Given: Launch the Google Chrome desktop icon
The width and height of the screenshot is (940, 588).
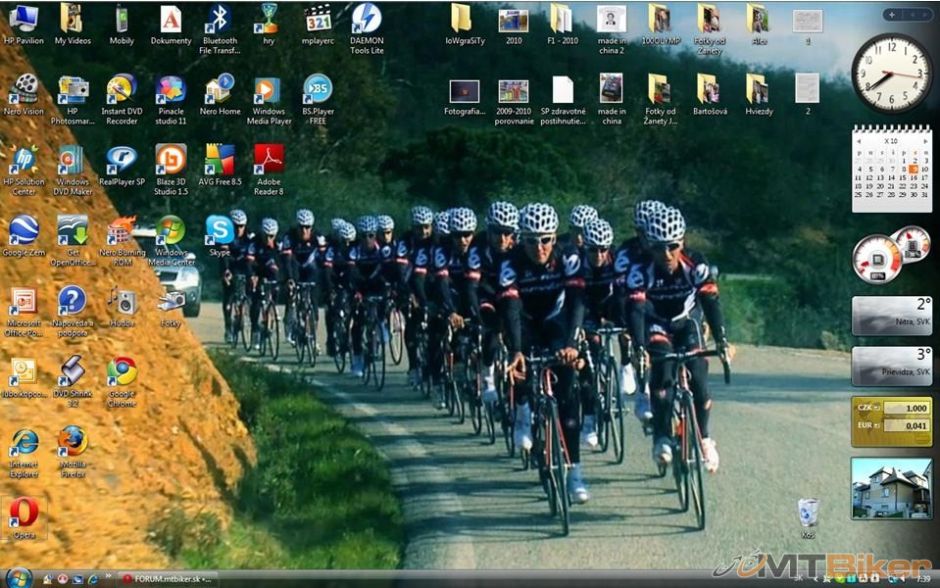Looking at the screenshot, I should pos(122,373).
